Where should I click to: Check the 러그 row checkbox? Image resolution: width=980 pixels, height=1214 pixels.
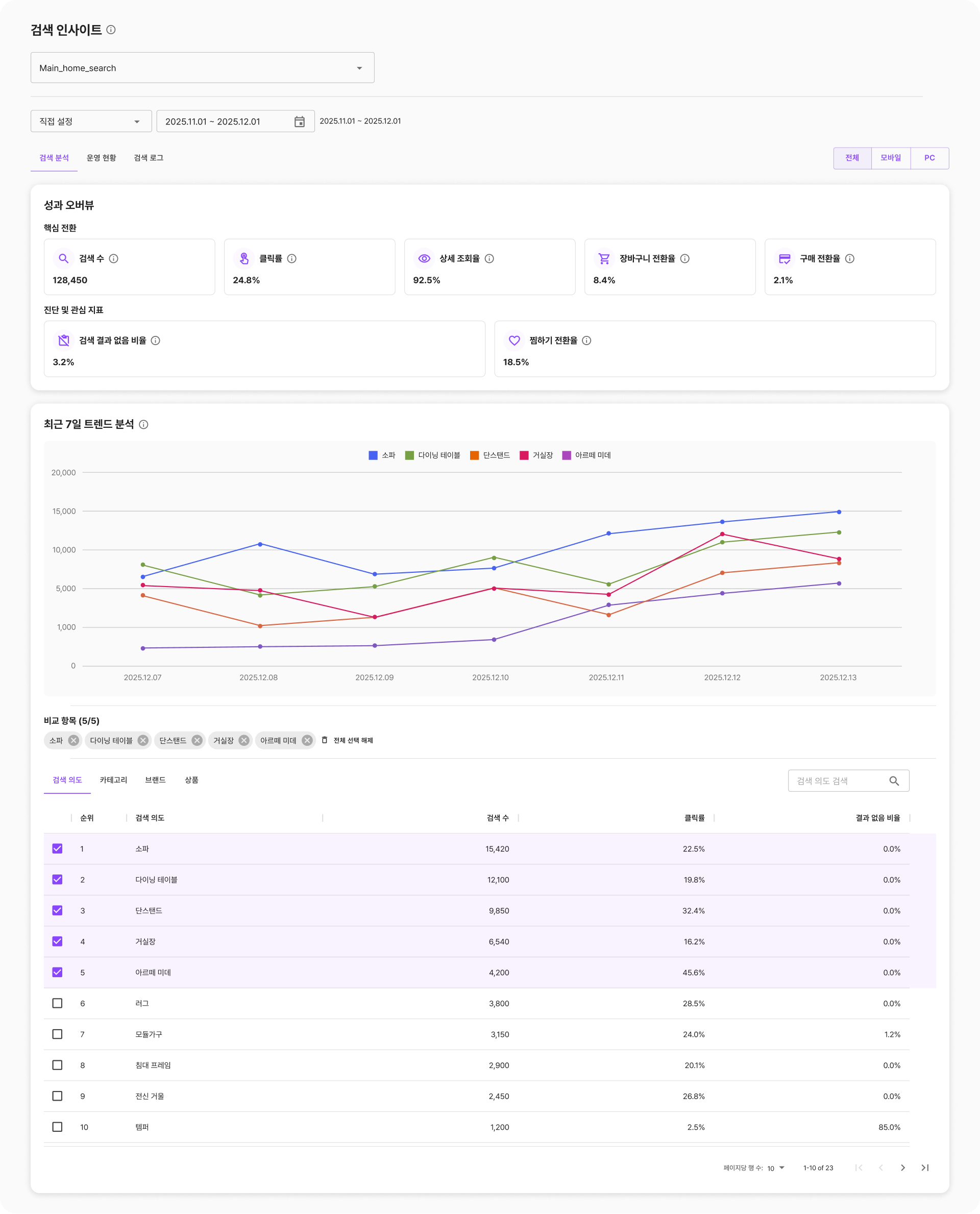click(58, 1003)
